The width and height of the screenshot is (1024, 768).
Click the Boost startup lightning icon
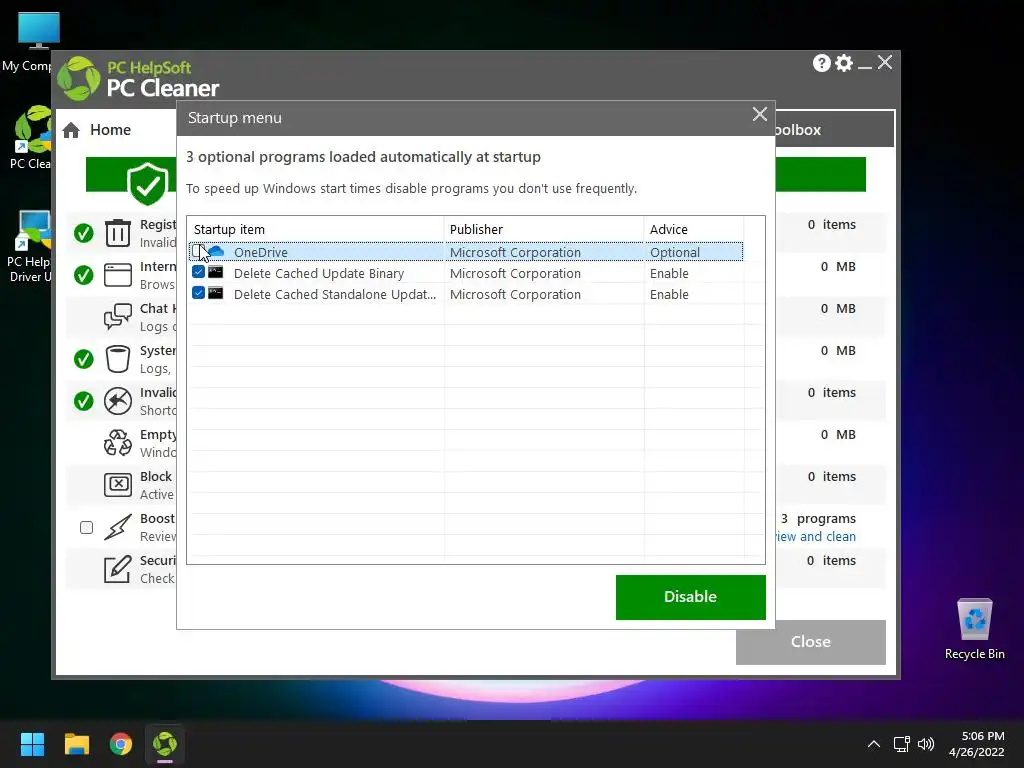point(118,527)
